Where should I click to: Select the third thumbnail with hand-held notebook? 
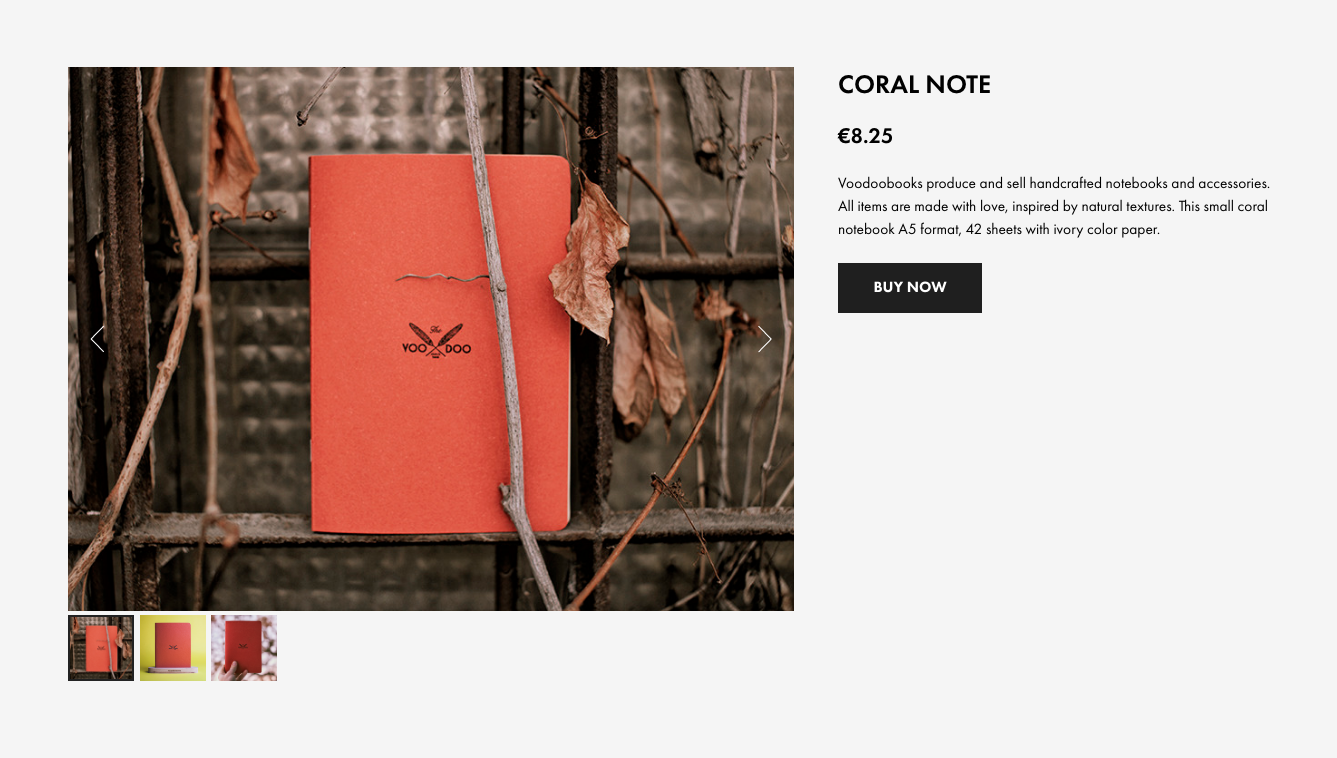tap(244, 648)
